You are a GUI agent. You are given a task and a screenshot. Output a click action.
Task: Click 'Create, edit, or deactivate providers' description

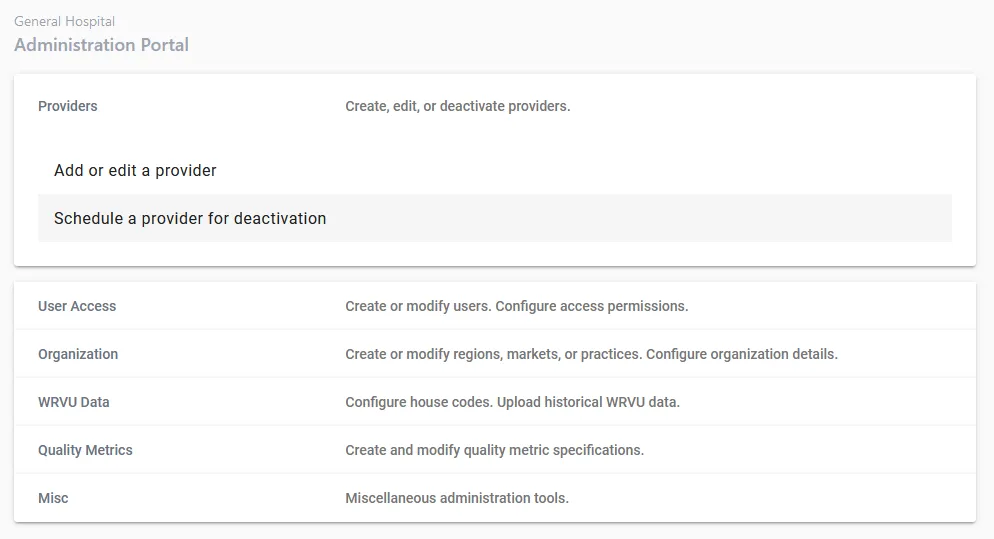(457, 106)
